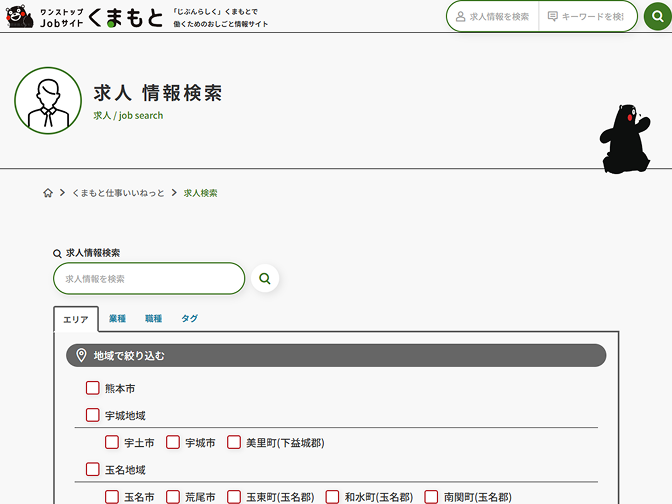Click the person icon in header search
Image resolution: width=672 pixels, height=504 pixels.
tap(460, 16)
